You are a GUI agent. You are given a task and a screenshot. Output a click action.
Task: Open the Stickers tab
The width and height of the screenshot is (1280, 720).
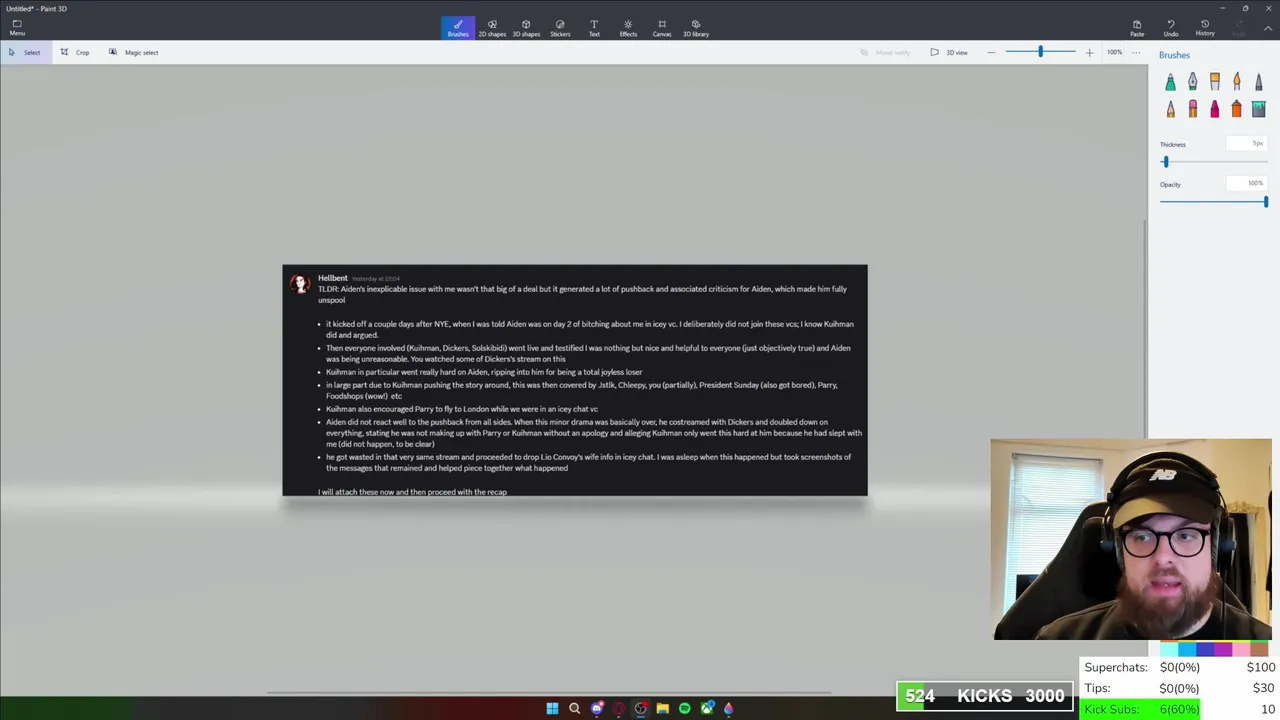pyautogui.click(x=560, y=28)
